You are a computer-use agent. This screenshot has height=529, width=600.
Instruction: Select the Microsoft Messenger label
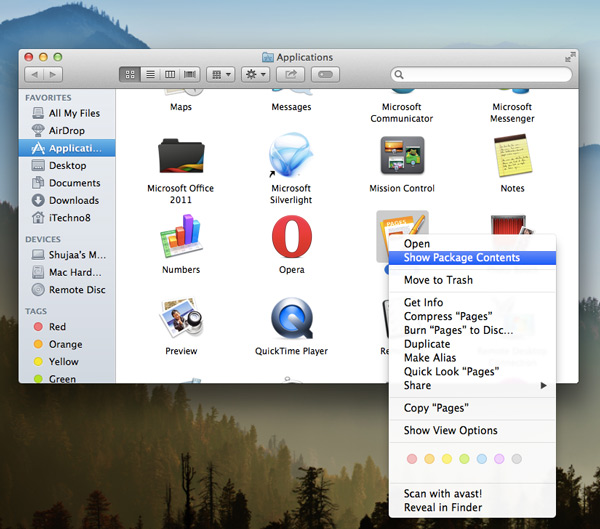[x=512, y=113]
